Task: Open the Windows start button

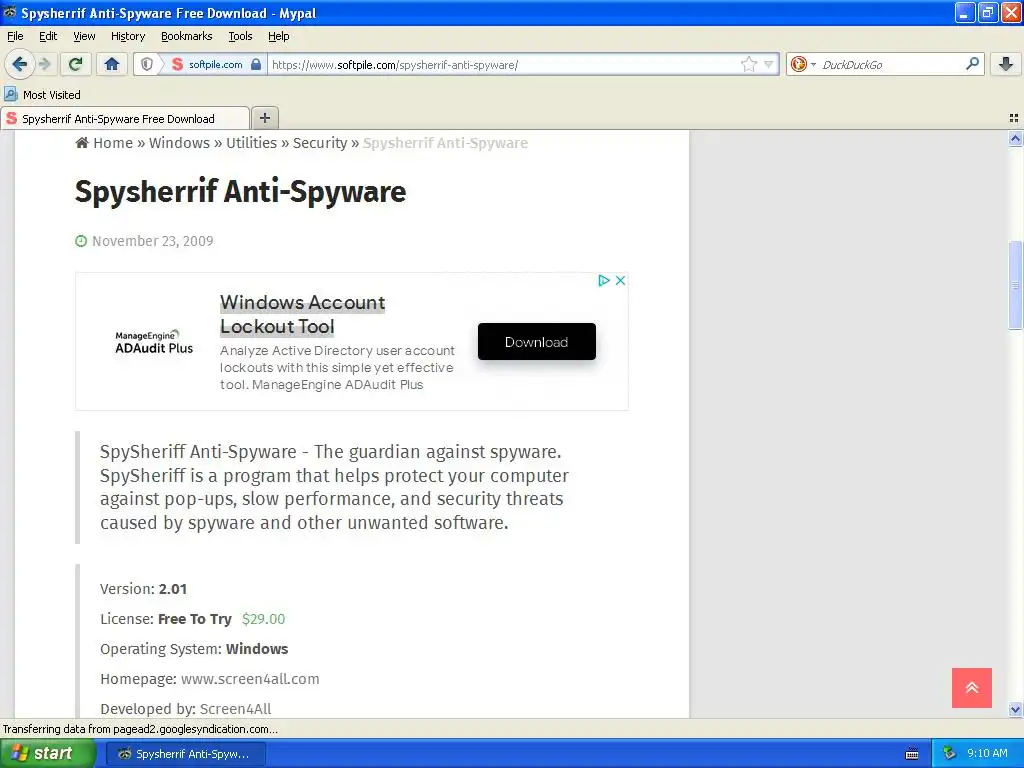Action: coord(47,754)
